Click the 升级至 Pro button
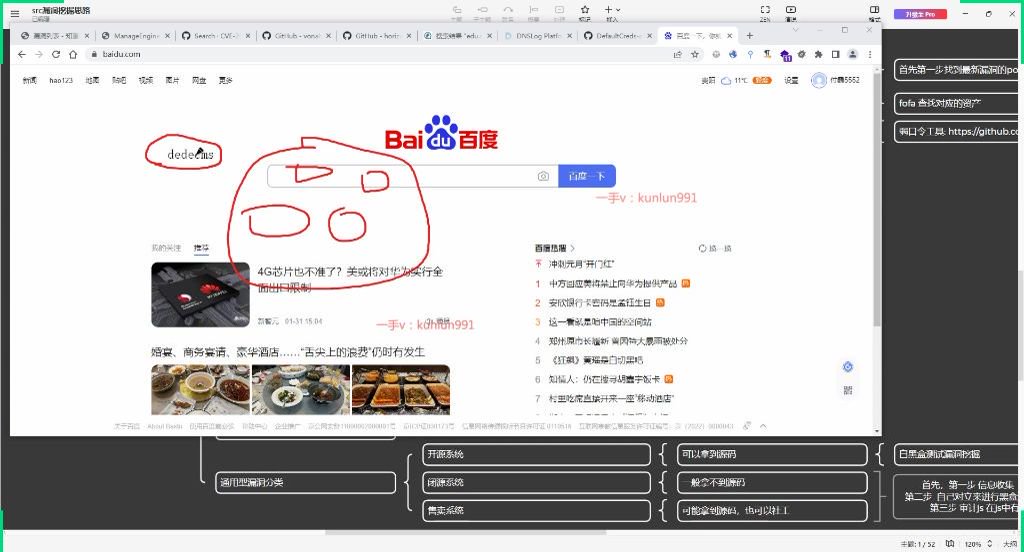 pyautogui.click(x=920, y=14)
